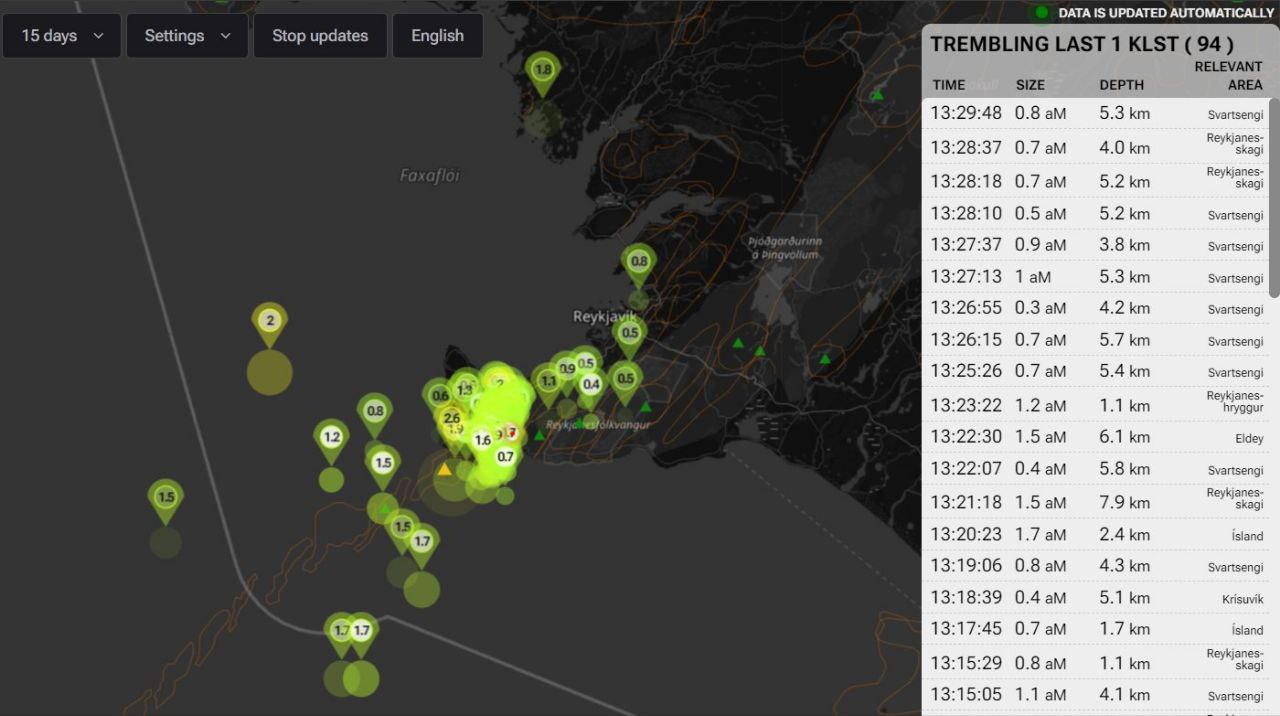Screen dimensions: 1280x716
Task: Click the earthquake list scrollbar thumb
Action: [x=1274, y=197]
